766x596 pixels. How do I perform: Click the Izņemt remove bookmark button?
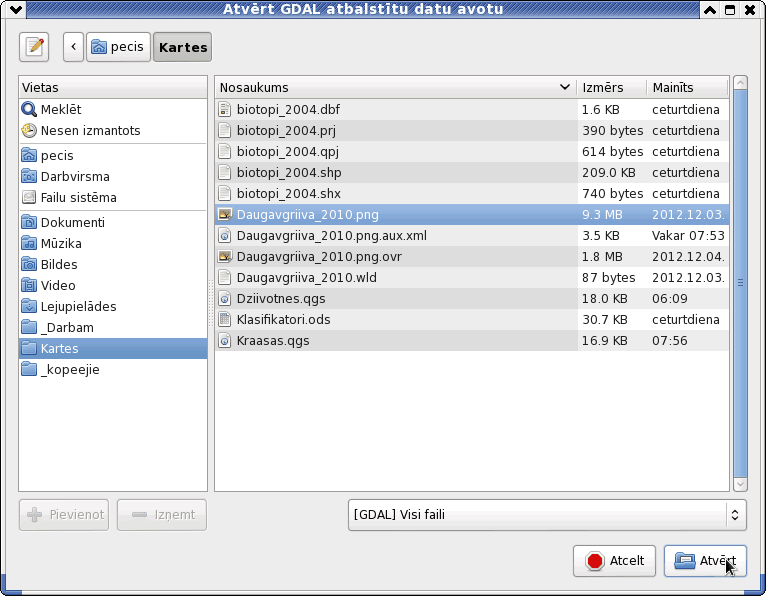(x=162, y=514)
